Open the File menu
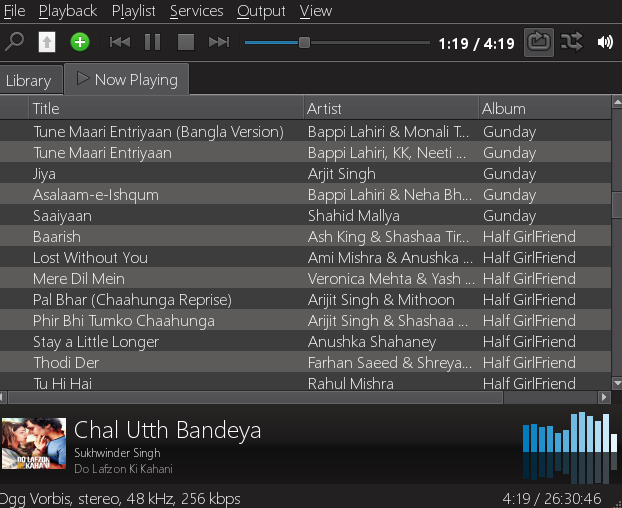 coord(14,11)
